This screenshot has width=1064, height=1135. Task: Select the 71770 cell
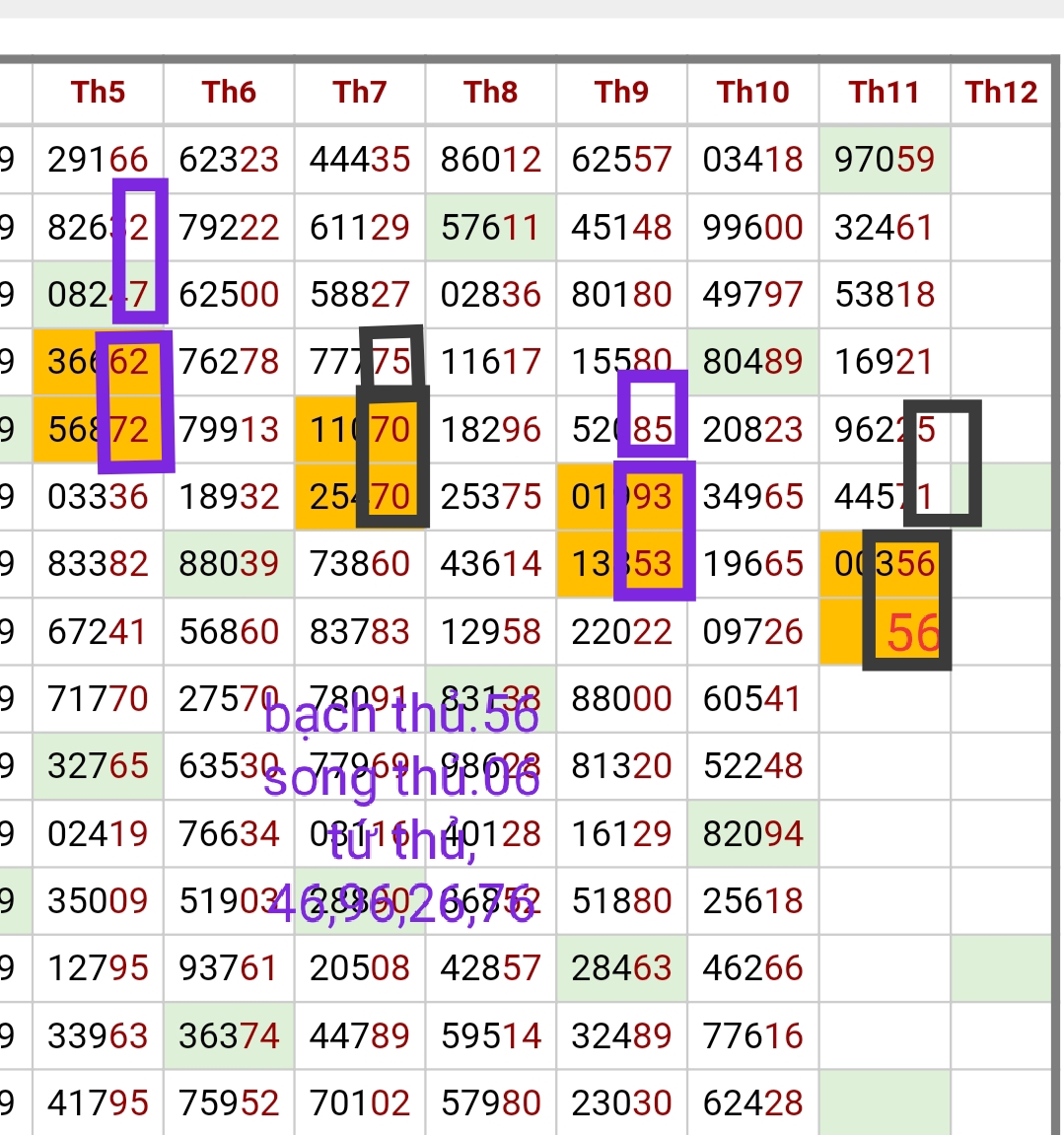pyautogui.click(x=98, y=699)
